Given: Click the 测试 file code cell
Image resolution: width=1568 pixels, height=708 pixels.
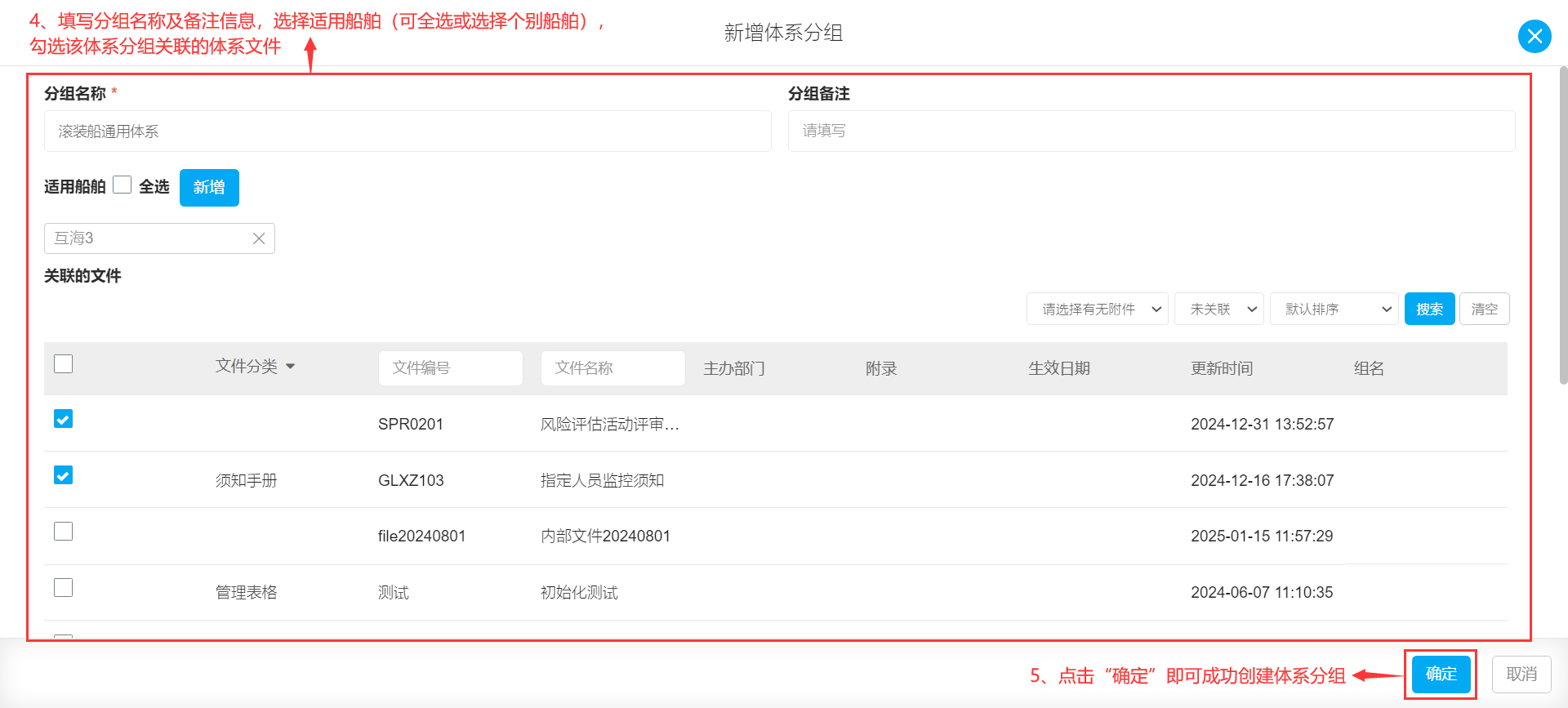Looking at the screenshot, I should click(x=394, y=592).
